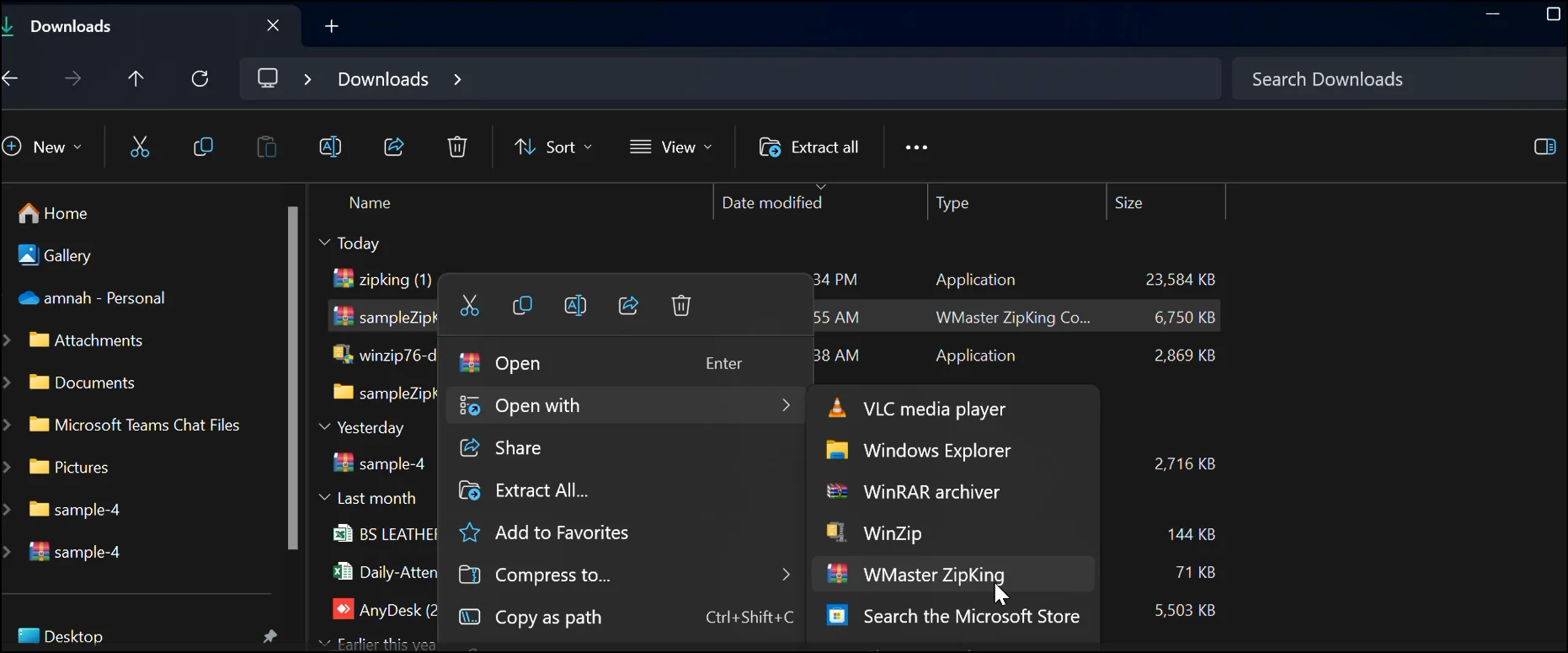This screenshot has width=1568, height=653.
Task: Open Gallery in the navigation pane
Action: pyautogui.click(x=56, y=256)
